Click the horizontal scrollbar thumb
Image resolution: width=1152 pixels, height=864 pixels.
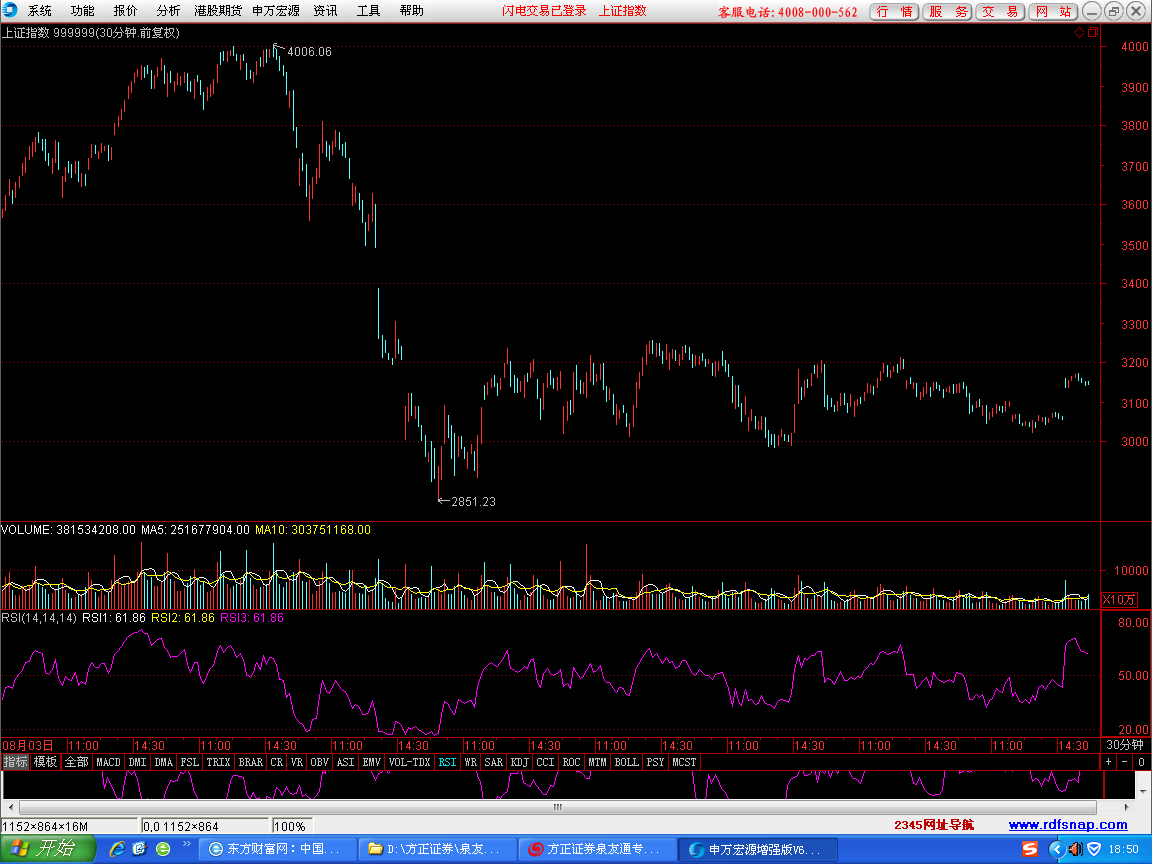558,807
